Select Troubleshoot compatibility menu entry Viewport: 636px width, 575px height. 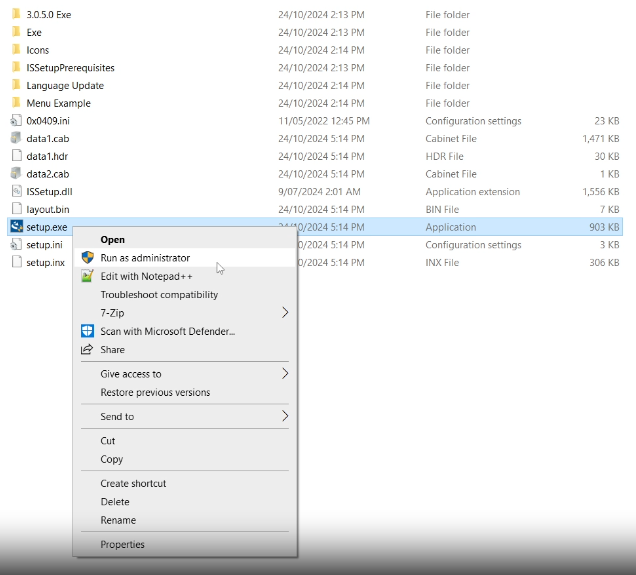pos(159,295)
